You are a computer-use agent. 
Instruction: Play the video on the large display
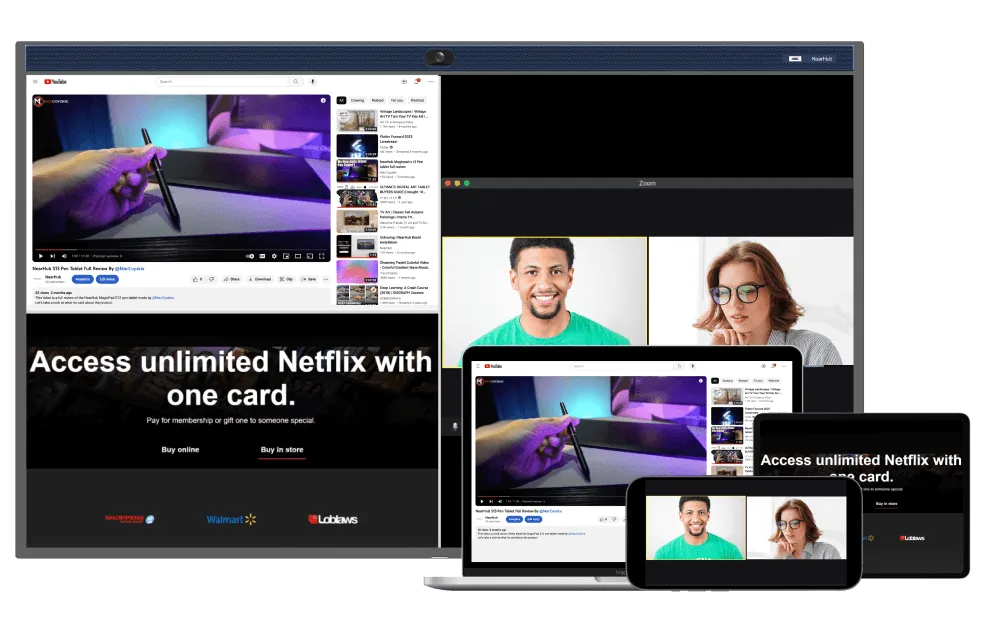tap(41, 256)
